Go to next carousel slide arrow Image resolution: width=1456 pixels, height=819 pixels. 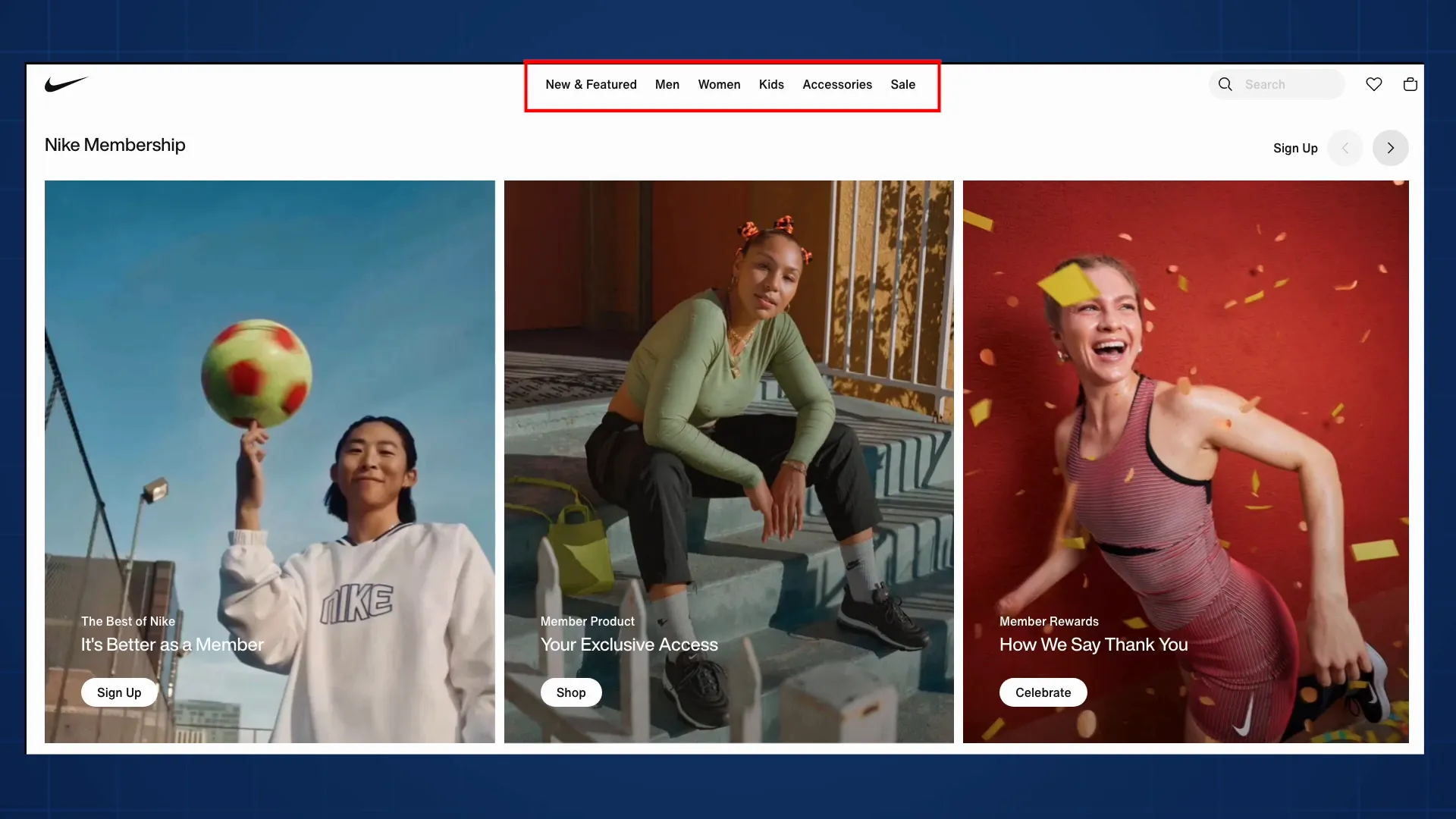1391,148
